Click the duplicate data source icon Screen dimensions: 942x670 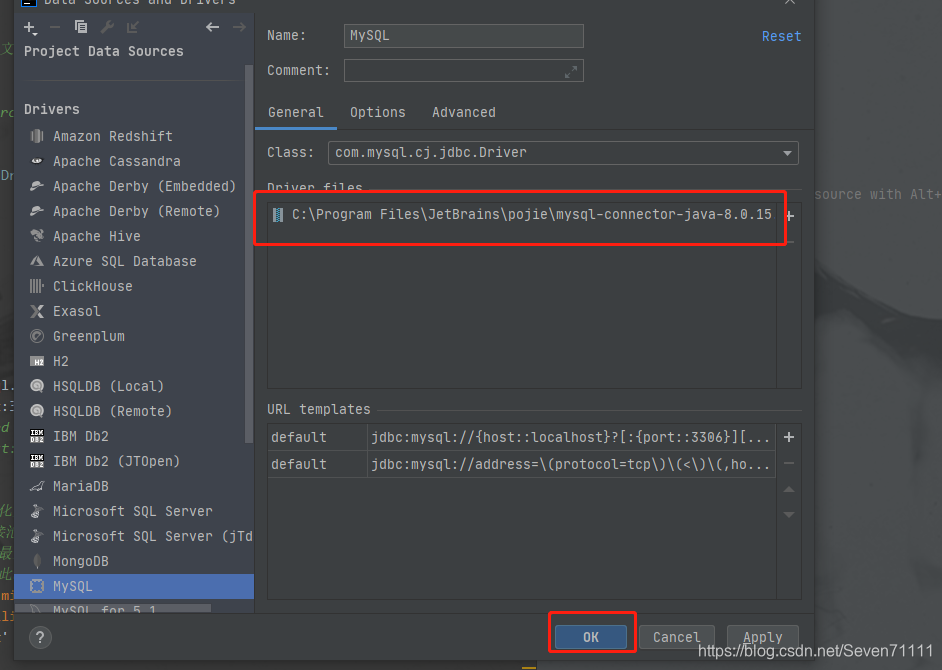pyautogui.click(x=81, y=27)
